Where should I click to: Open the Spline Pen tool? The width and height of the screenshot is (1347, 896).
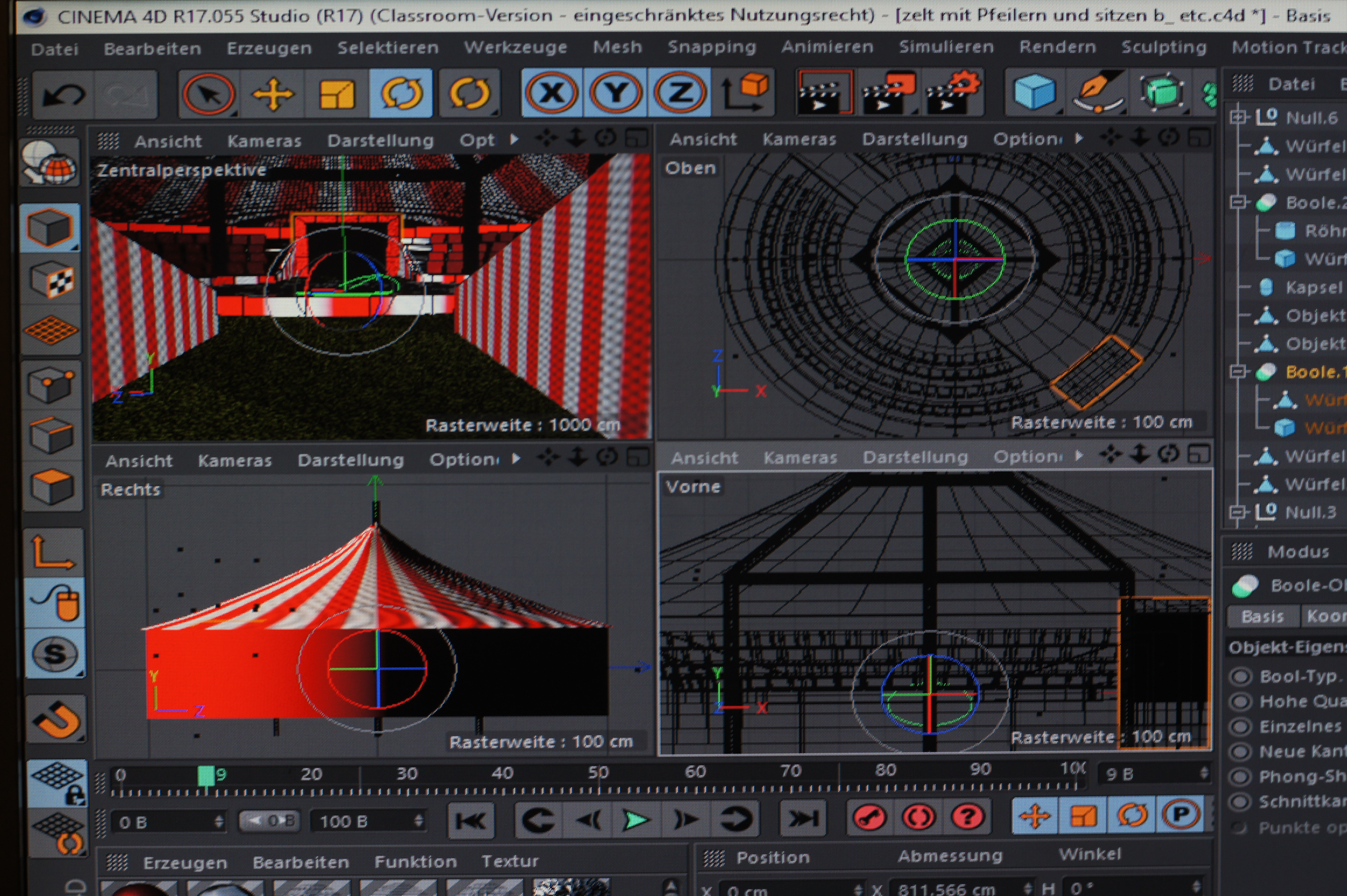point(1098,92)
